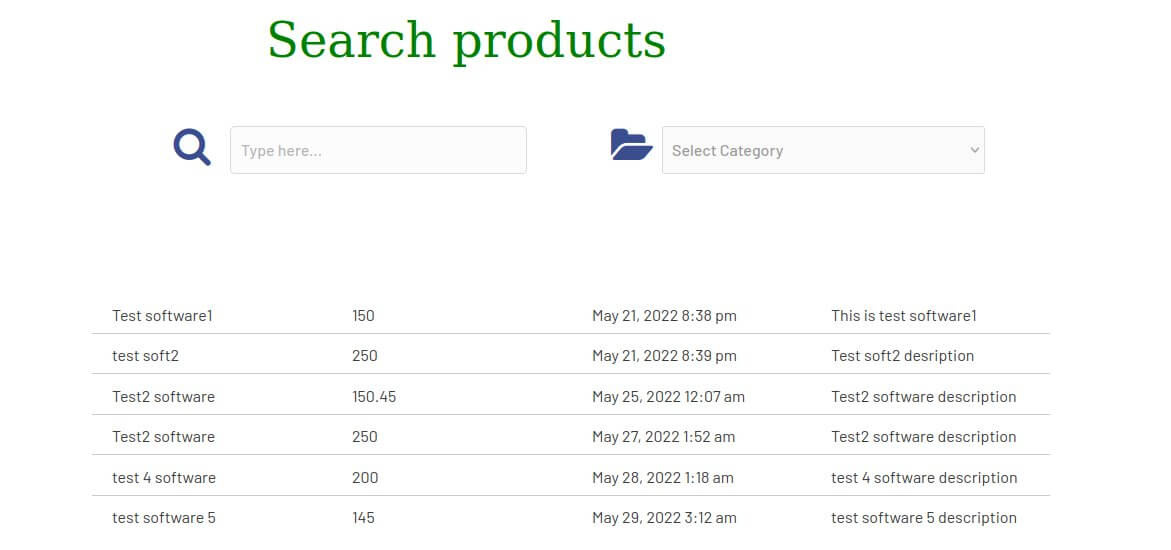The width and height of the screenshot is (1171, 550).
Task: Click the 200 price cell
Action: pyautogui.click(x=365, y=478)
